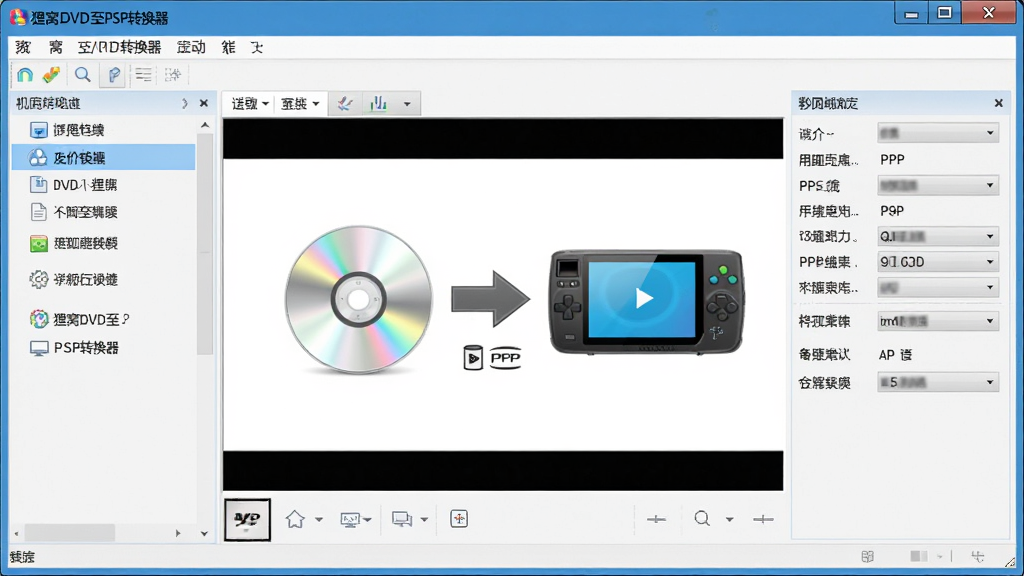Close the left sidebar panel
Image resolution: width=1024 pixels, height=576 pixels.
pyautogui.click(x=204, y=103)
